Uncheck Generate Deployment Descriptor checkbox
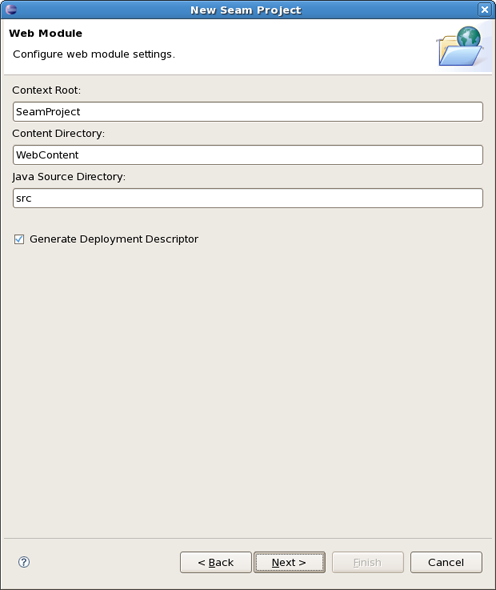Image resolution: width=496 pixels, height=590 pixels. point(19,239)
